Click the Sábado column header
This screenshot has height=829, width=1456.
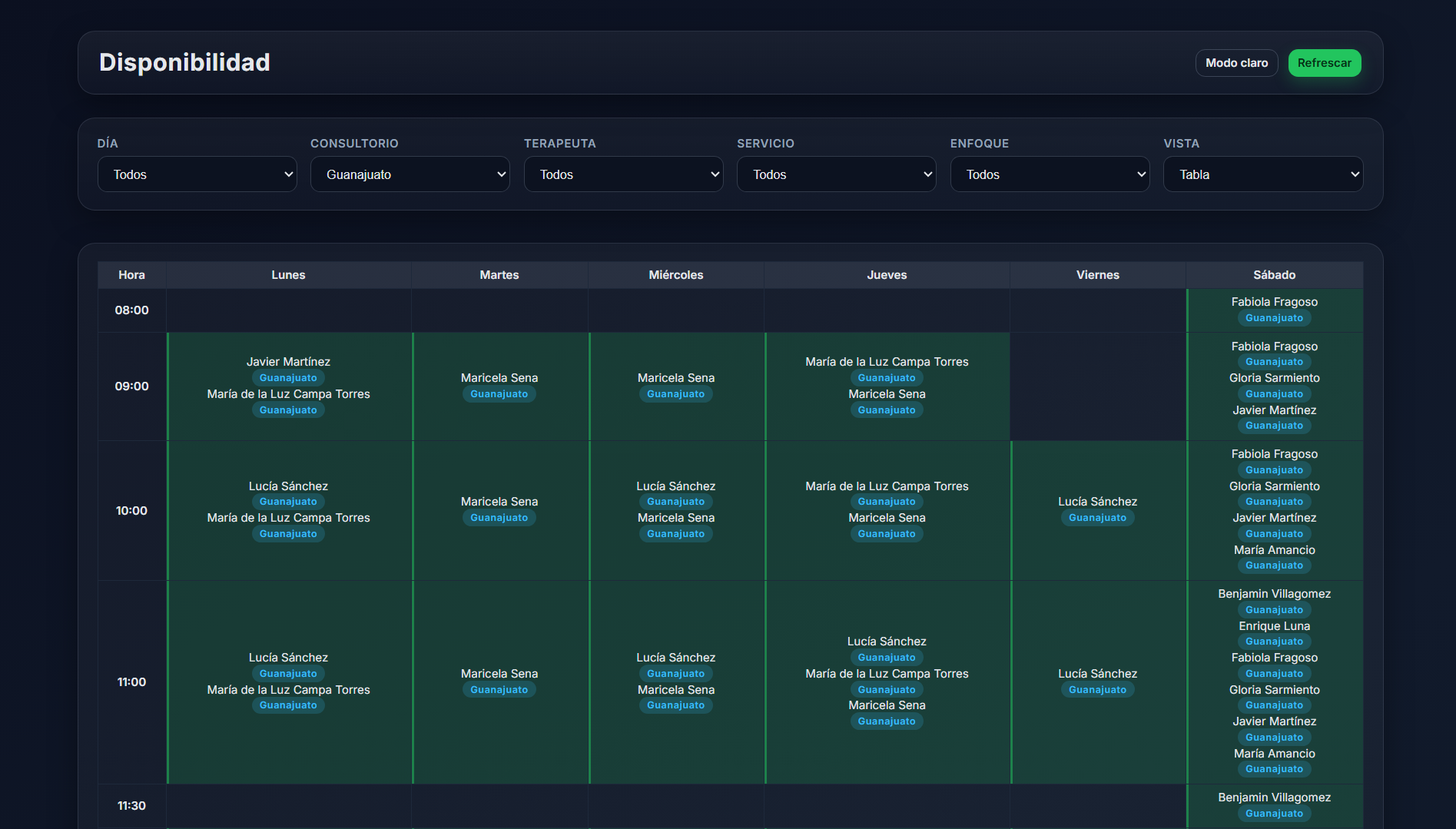(x=1274, y=275)
